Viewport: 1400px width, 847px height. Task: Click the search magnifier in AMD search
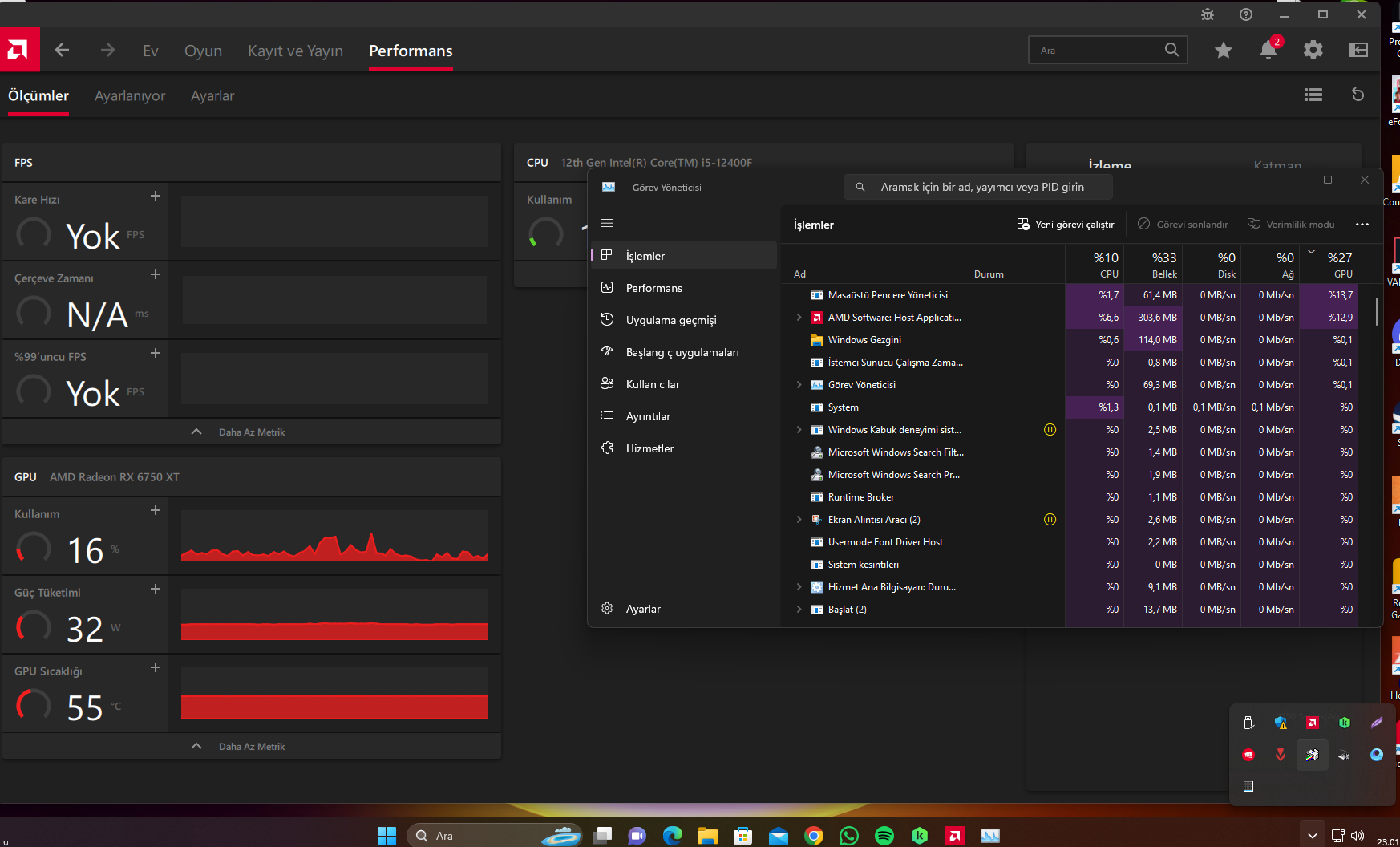pos(1171,50)
